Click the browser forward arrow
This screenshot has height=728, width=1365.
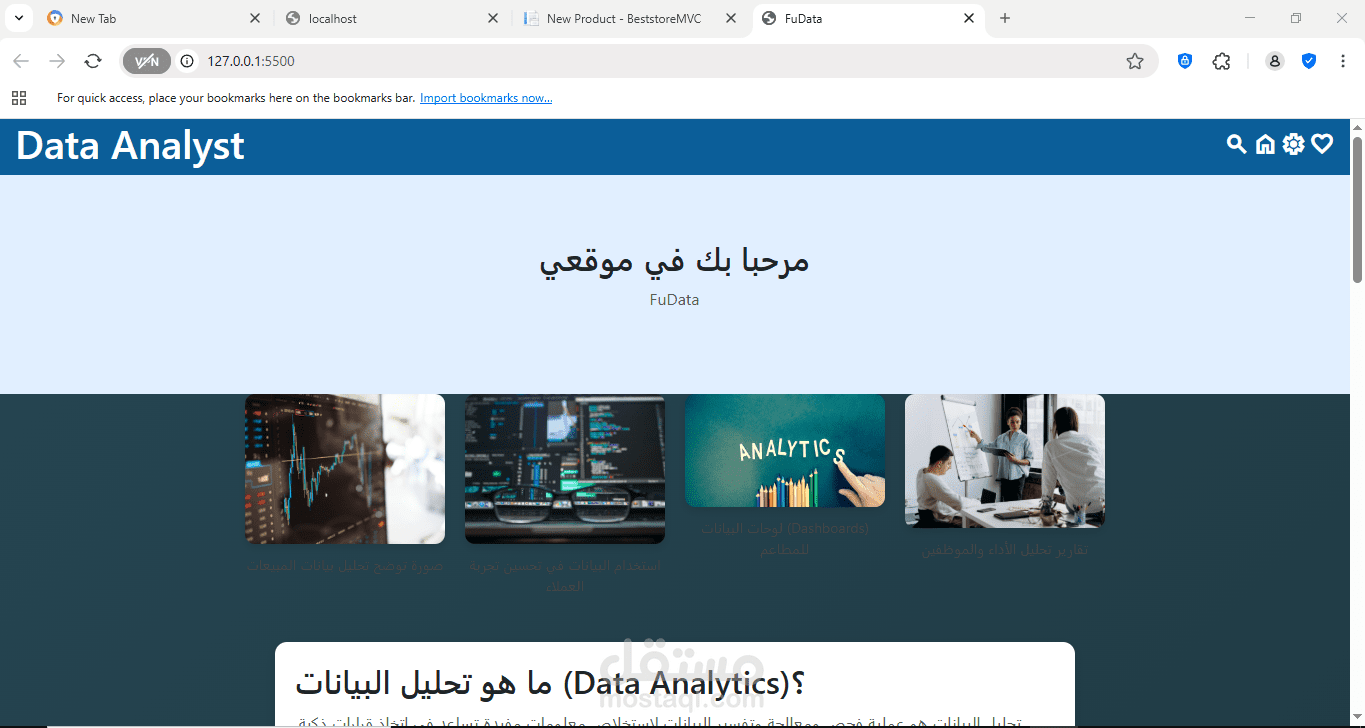[x=57, y=61]
